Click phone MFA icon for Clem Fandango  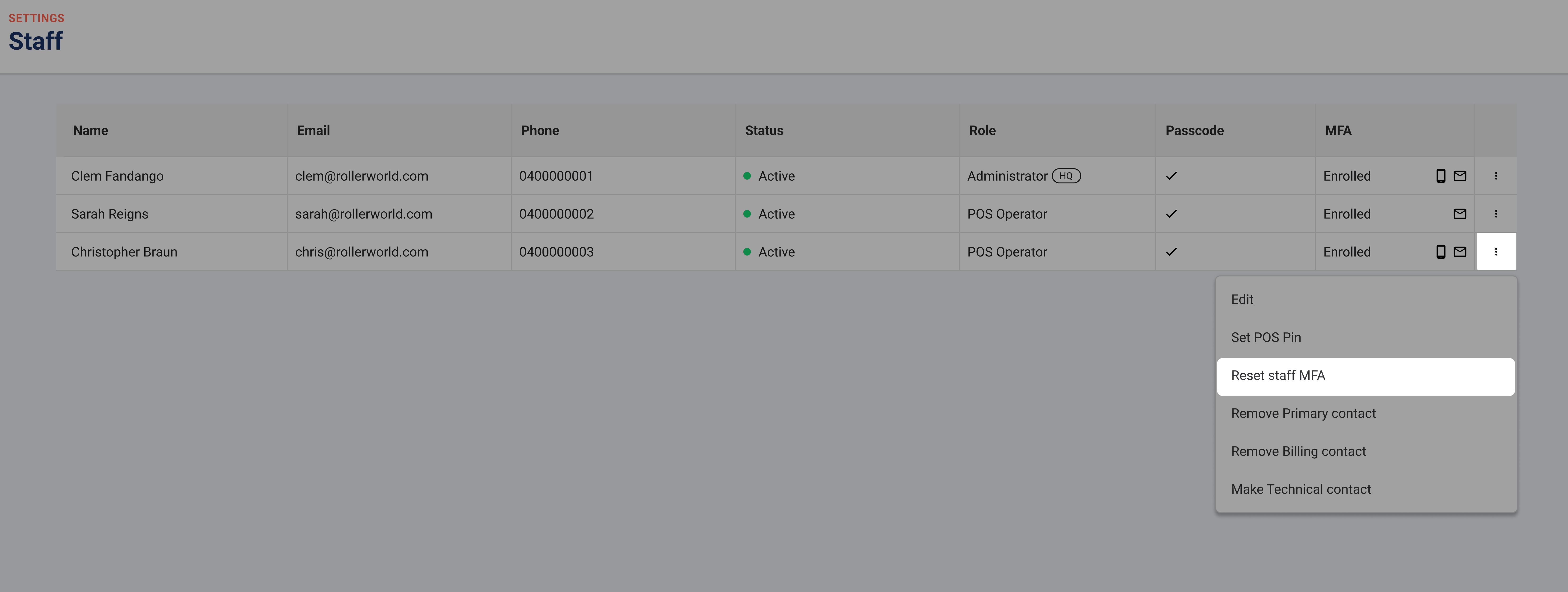(x=1440, y=176)
